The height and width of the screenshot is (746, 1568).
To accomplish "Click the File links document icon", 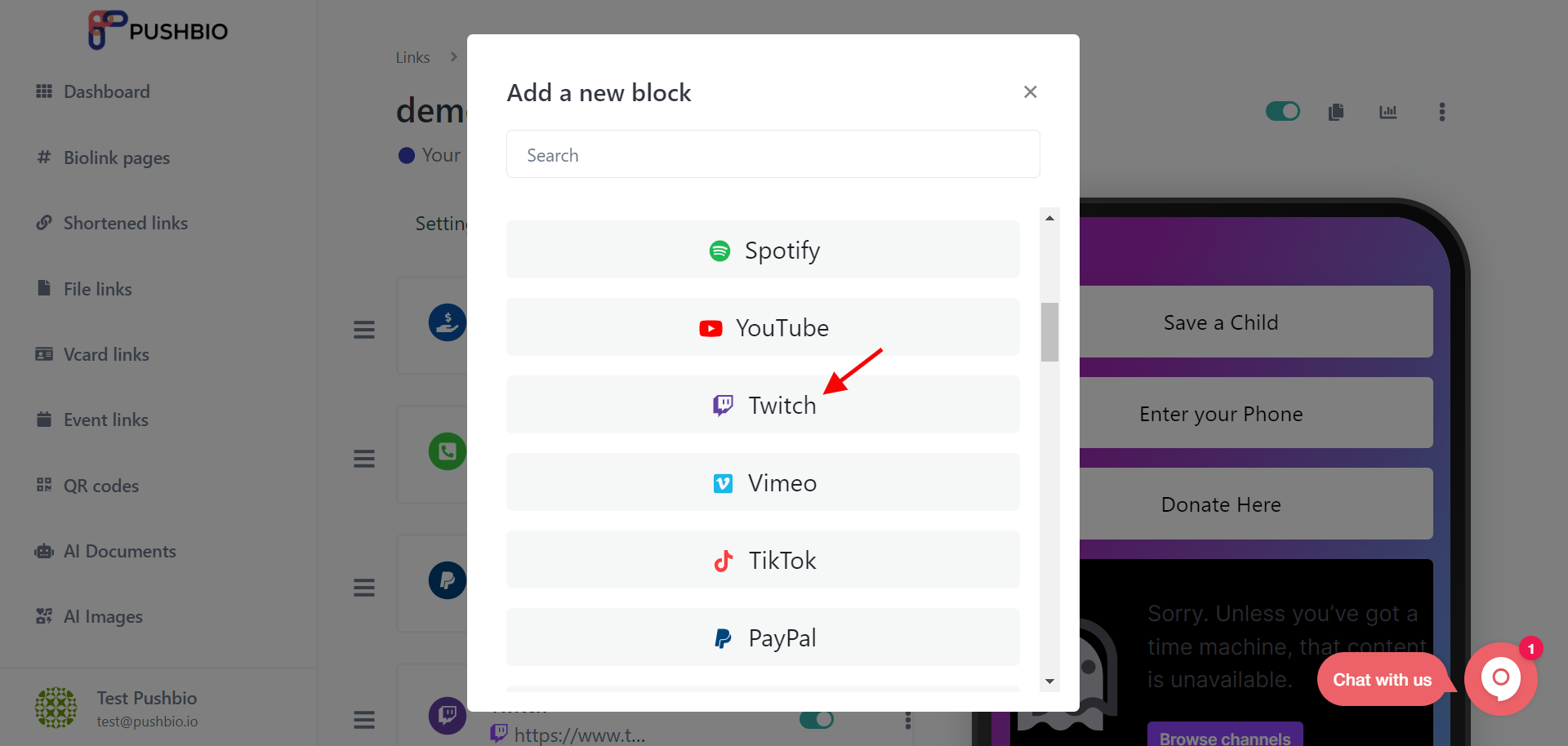I will point(44,288).
